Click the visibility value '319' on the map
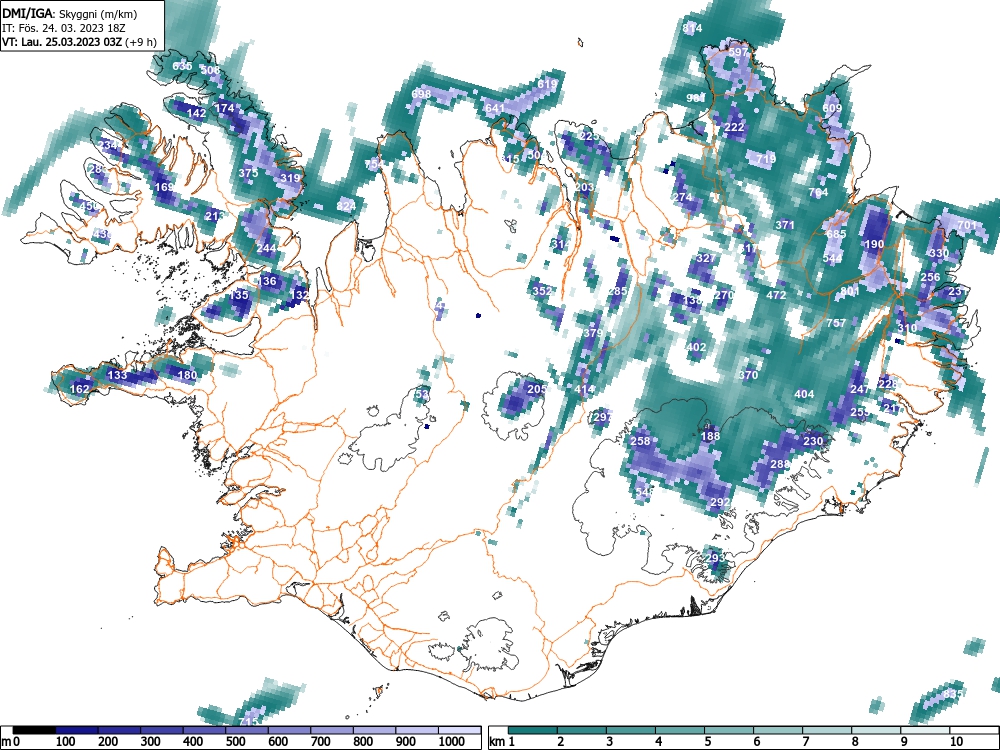The image size is (1000, 750). (290, 178)
